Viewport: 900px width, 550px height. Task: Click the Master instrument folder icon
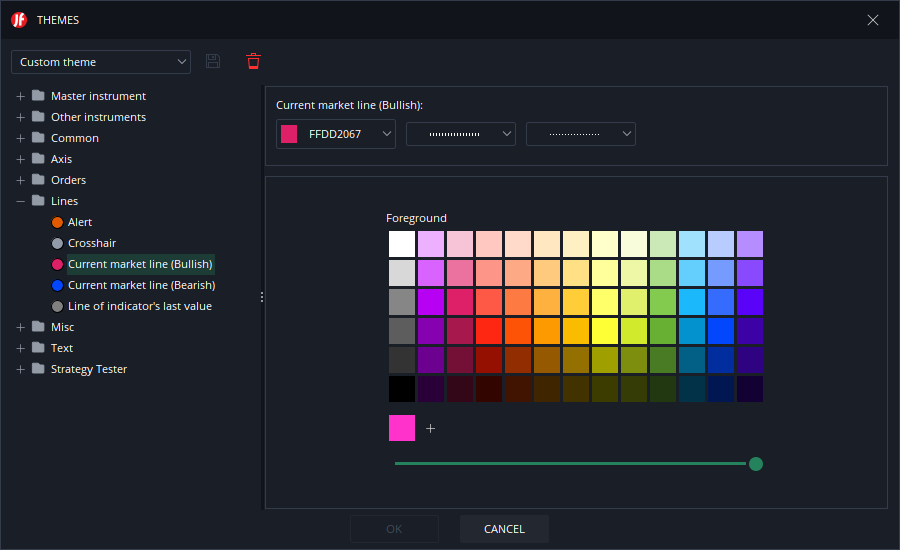(x=38, y=95)
